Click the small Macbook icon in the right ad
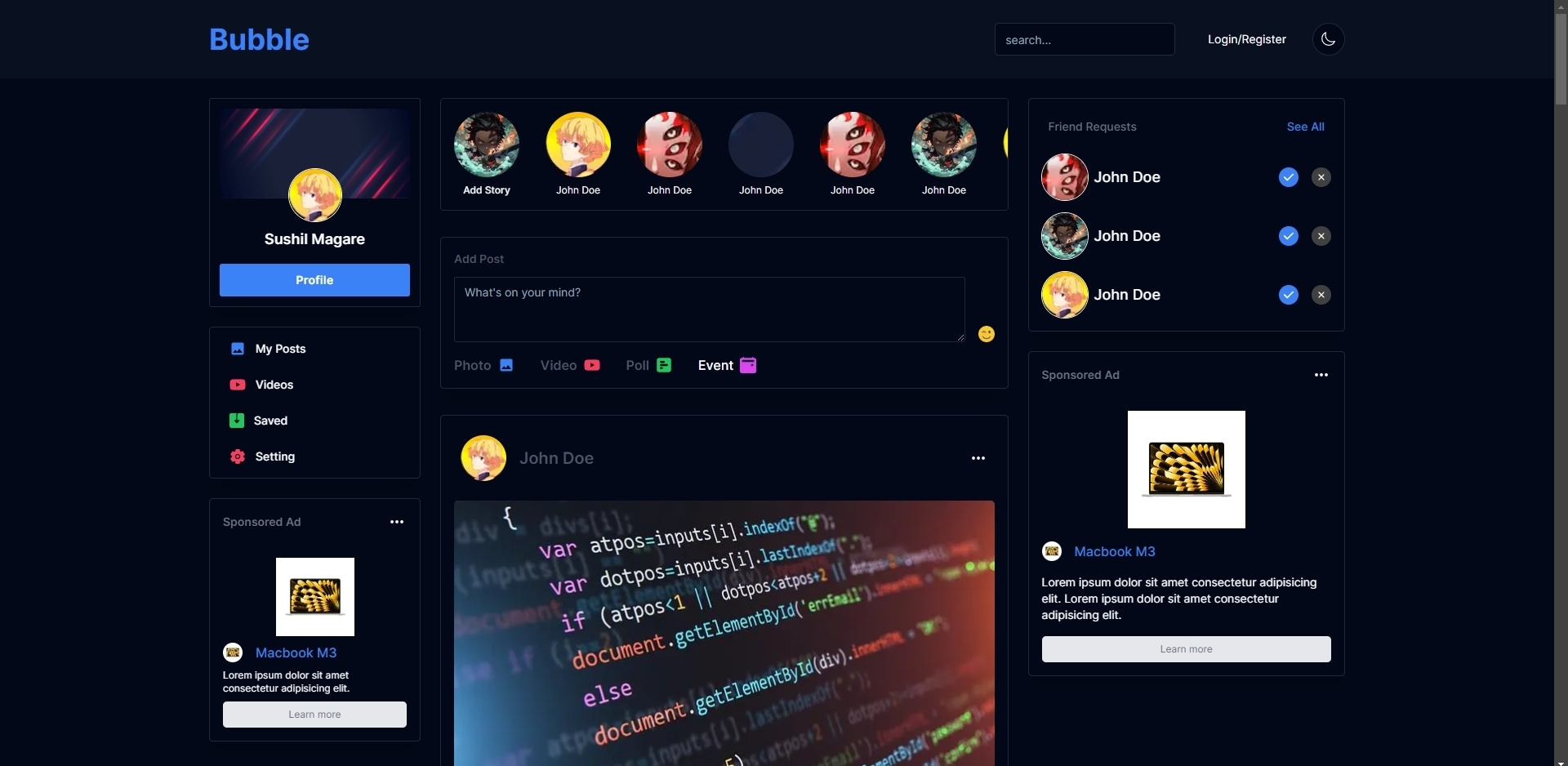 pos(1052,551)
